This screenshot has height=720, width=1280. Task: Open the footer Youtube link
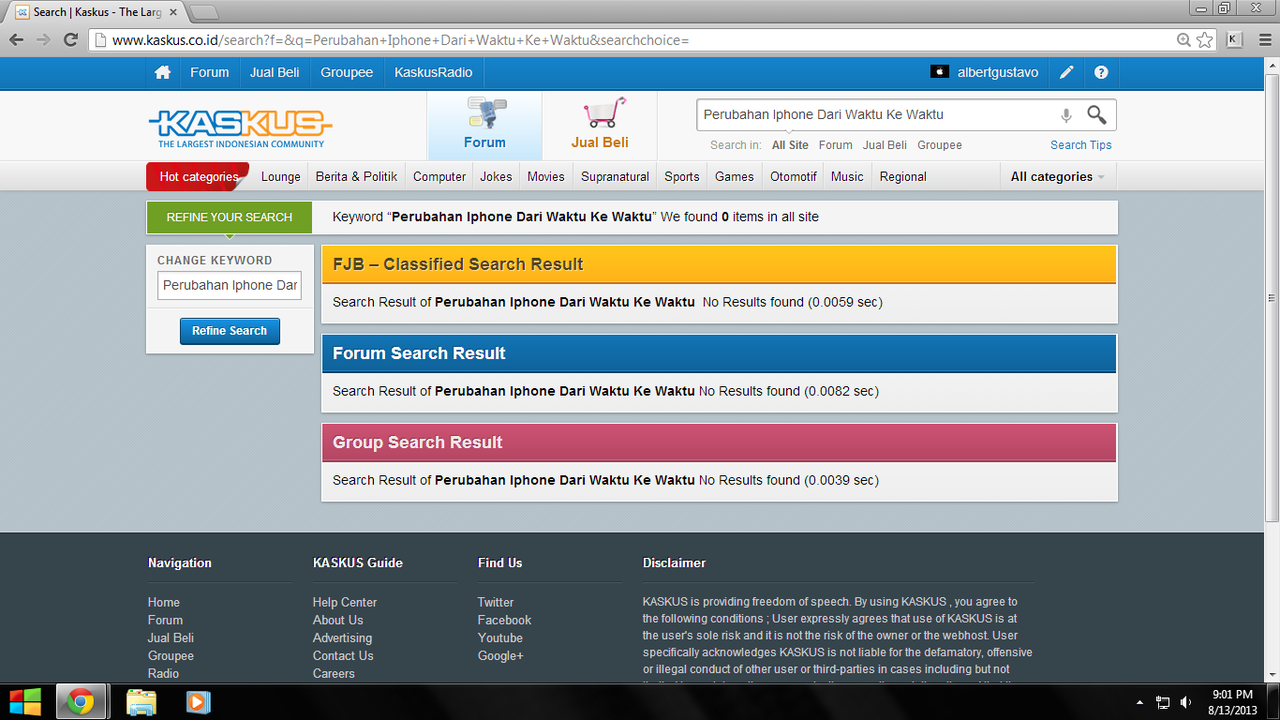coord(500,638)
